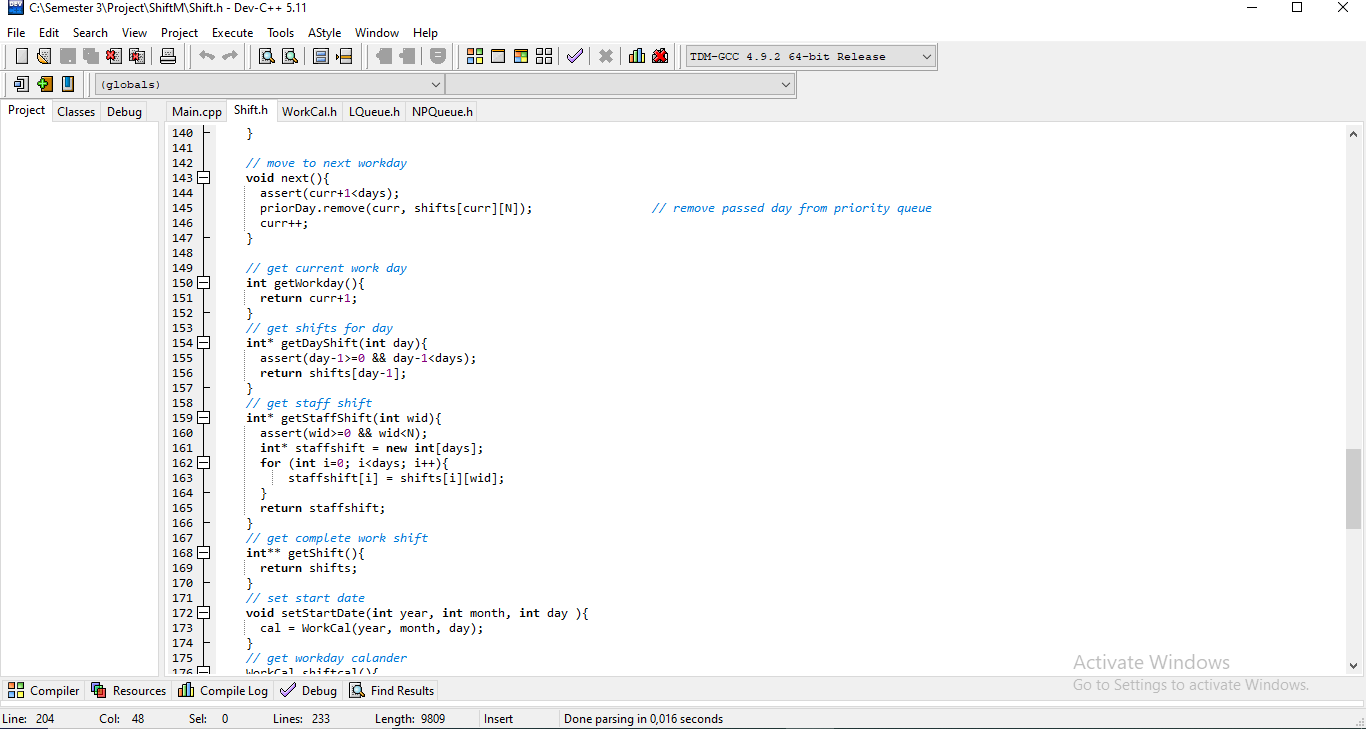
Task: Switch to the Debug sidebar tab
Action: [124, 112]
